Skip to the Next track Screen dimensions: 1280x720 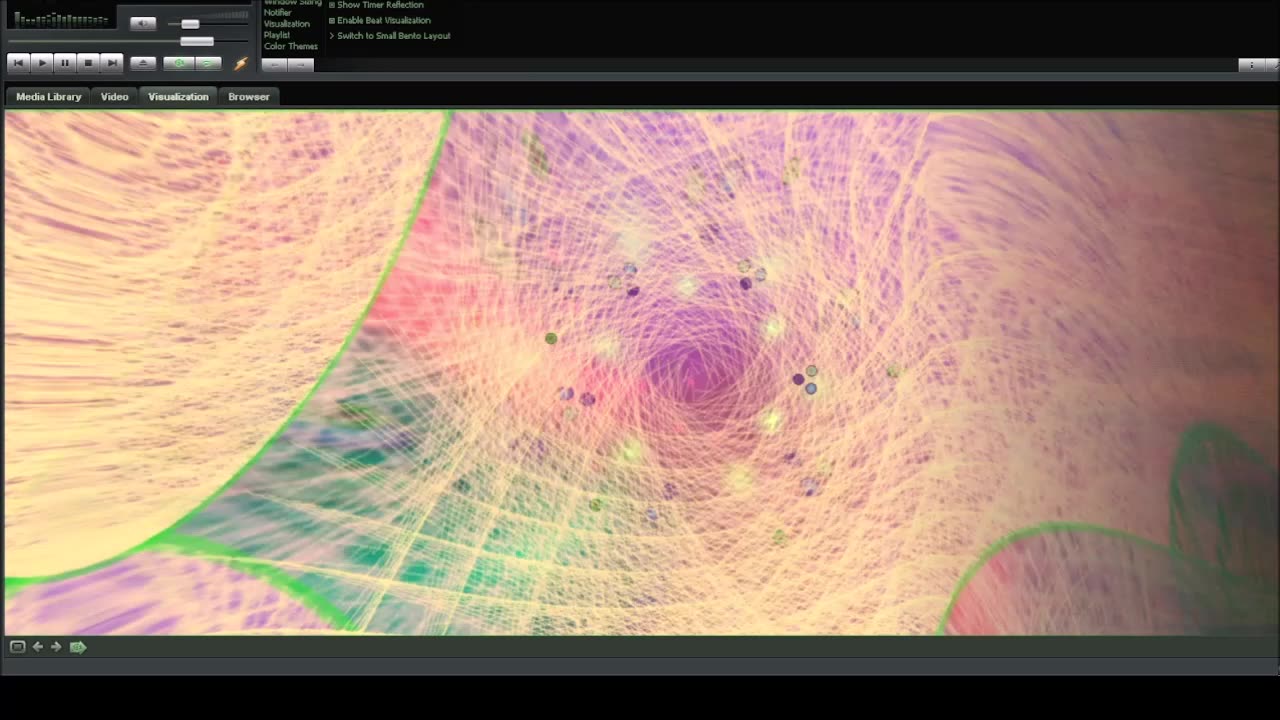tap(112, 63)
